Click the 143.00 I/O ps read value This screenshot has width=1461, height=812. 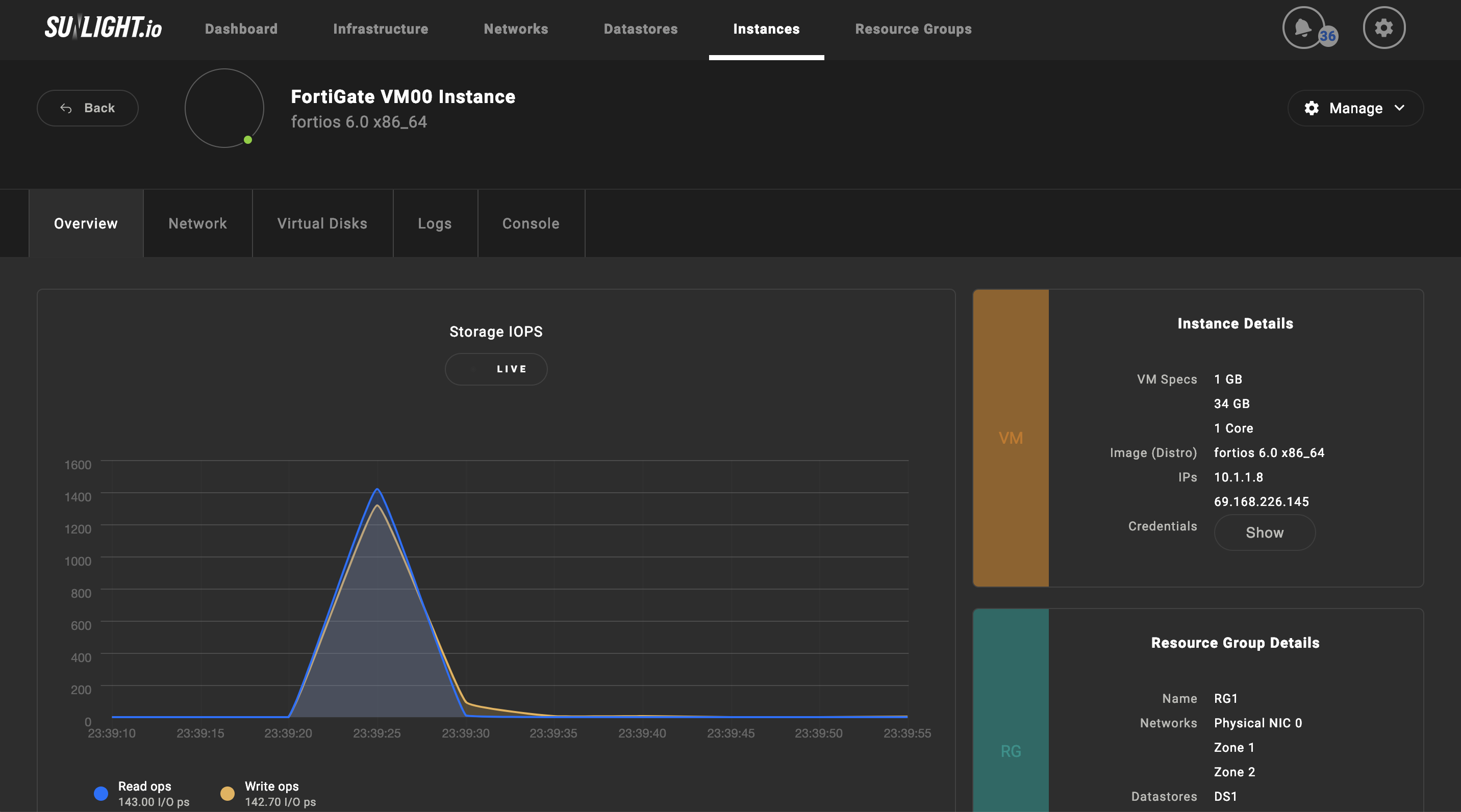click(154, 802)
